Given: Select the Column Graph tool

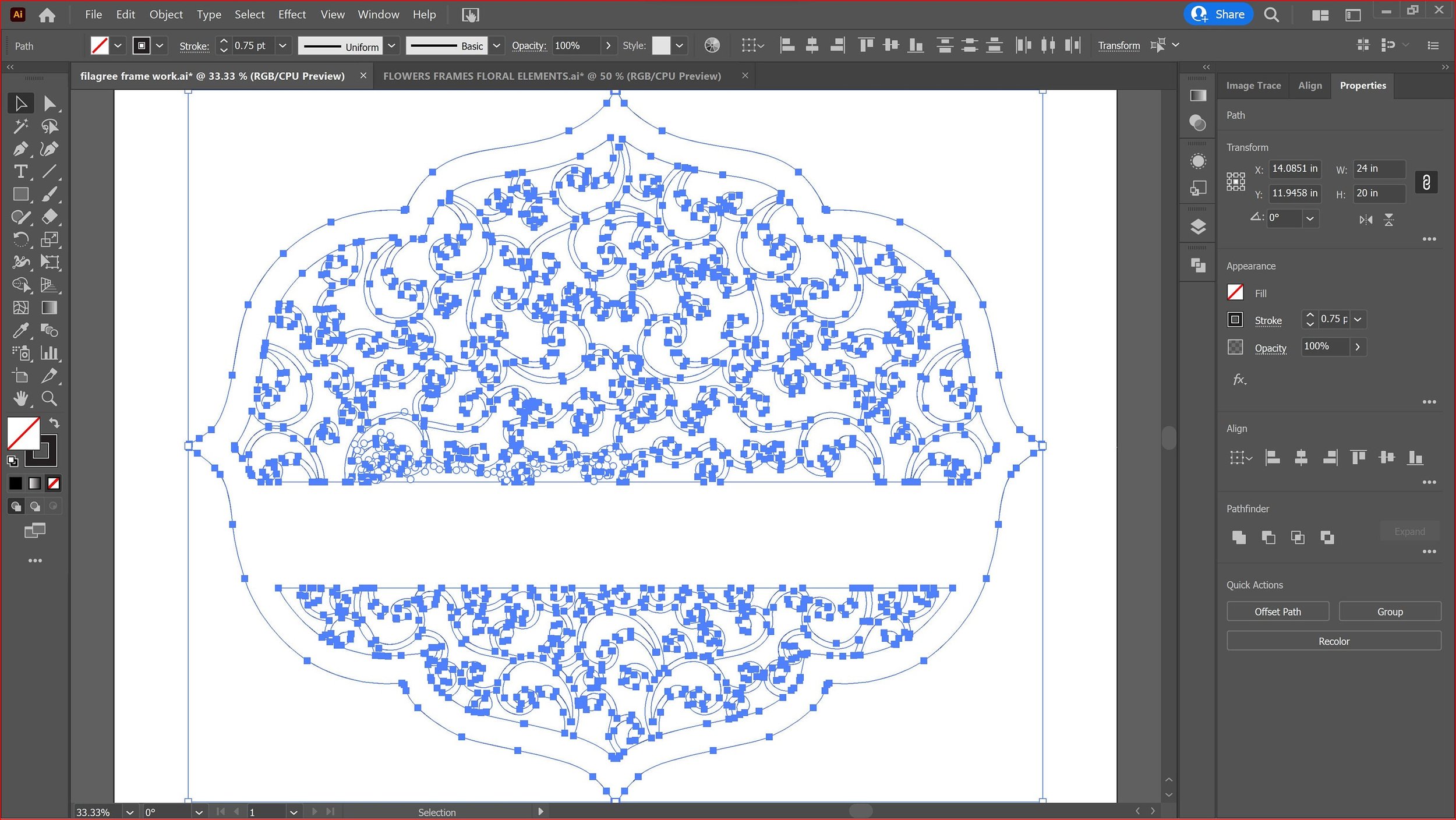Looking at the screenshot, I should 50,354.
